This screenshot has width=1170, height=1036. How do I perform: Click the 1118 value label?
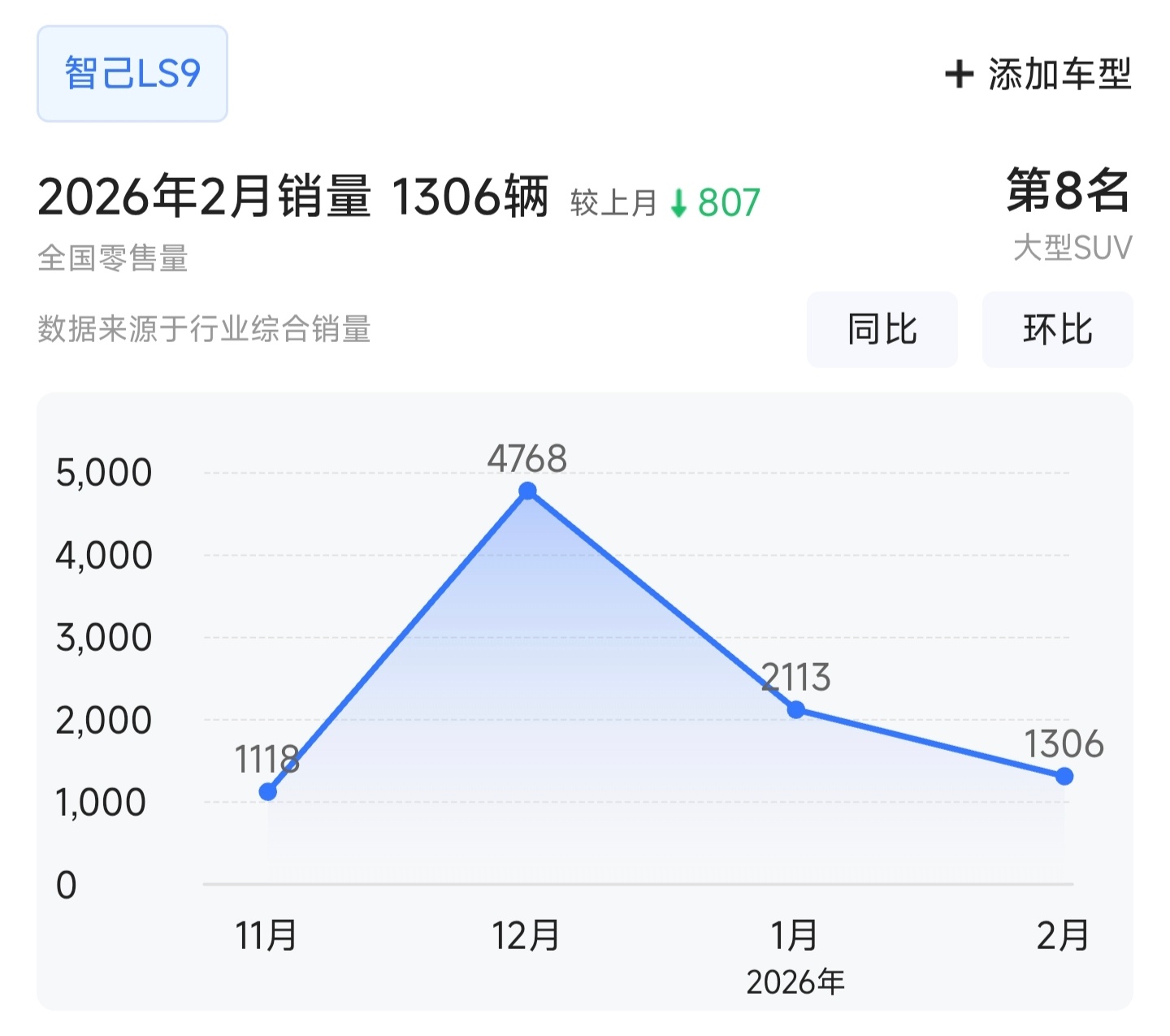[x=267, y=760]
